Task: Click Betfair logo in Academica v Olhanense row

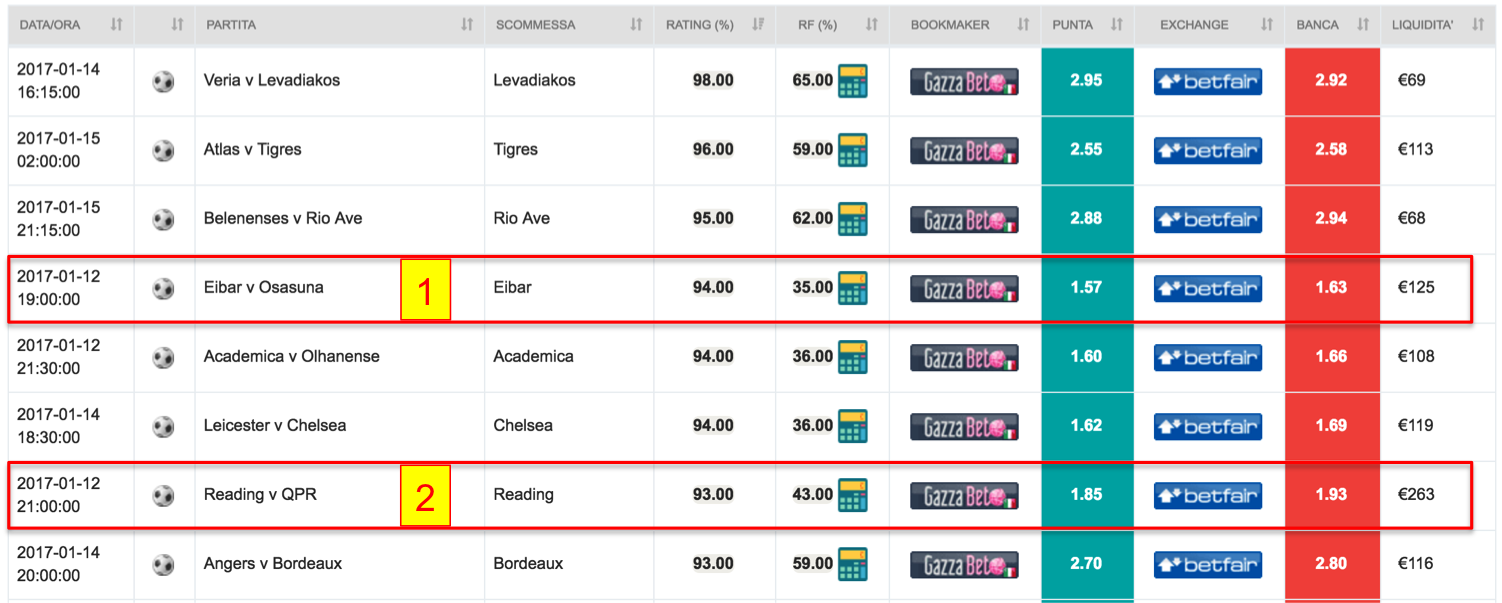Action: click(x=1208, y=357)
